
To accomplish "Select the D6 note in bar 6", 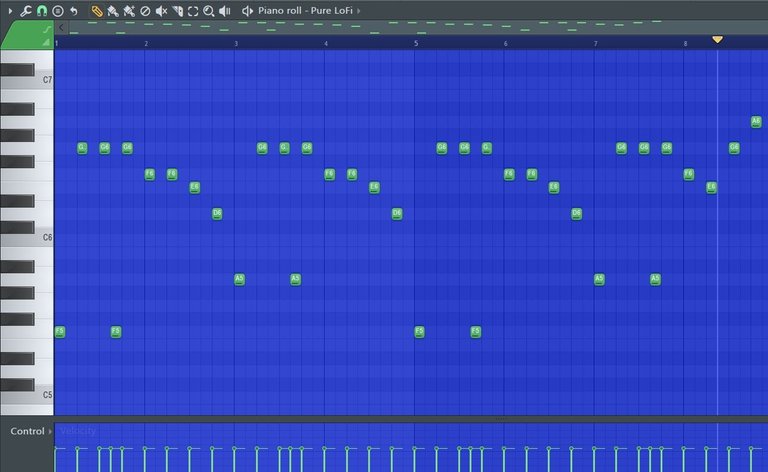I will click(x=576, y=213).
